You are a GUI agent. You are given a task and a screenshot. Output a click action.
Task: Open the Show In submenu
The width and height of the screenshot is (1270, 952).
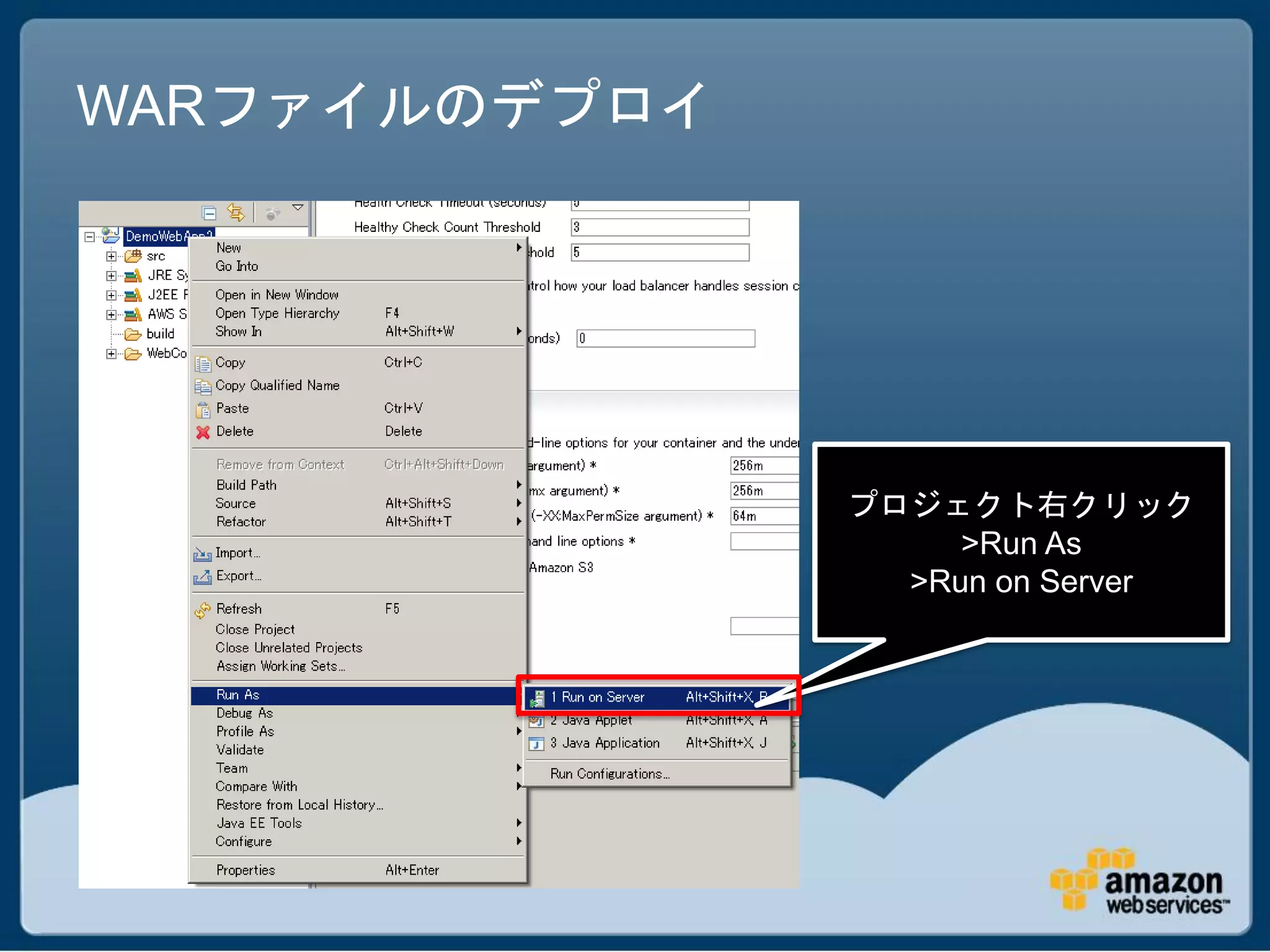pyautogui.click(x=358, y=332)
